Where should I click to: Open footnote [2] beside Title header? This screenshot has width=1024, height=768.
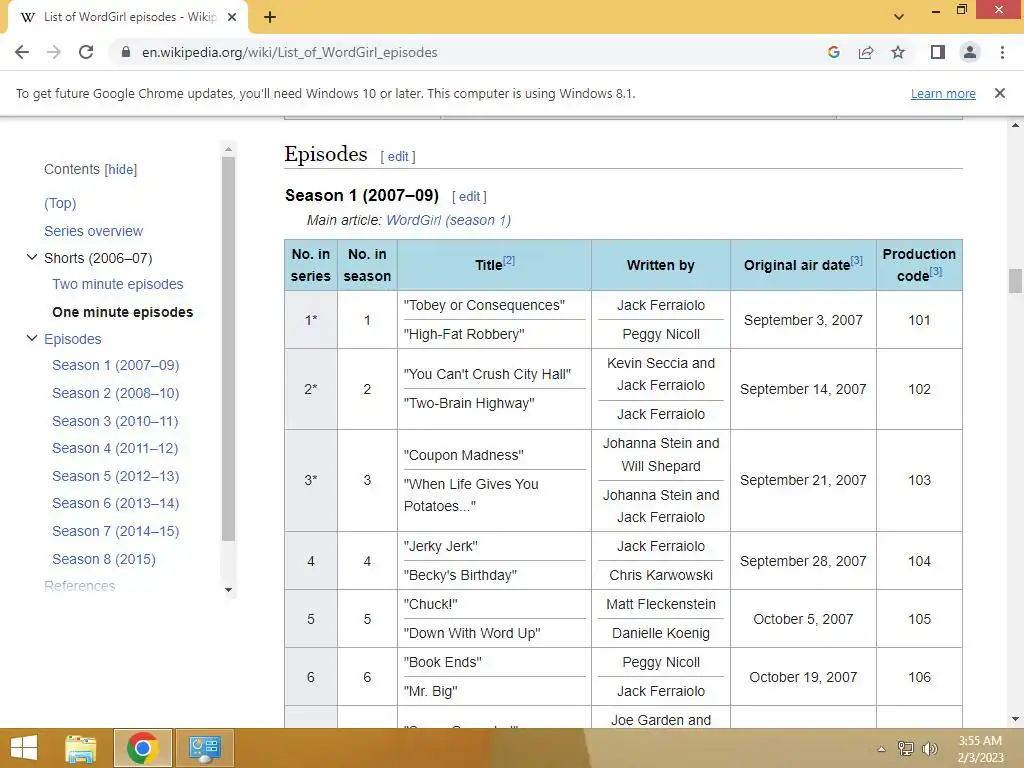509,260
